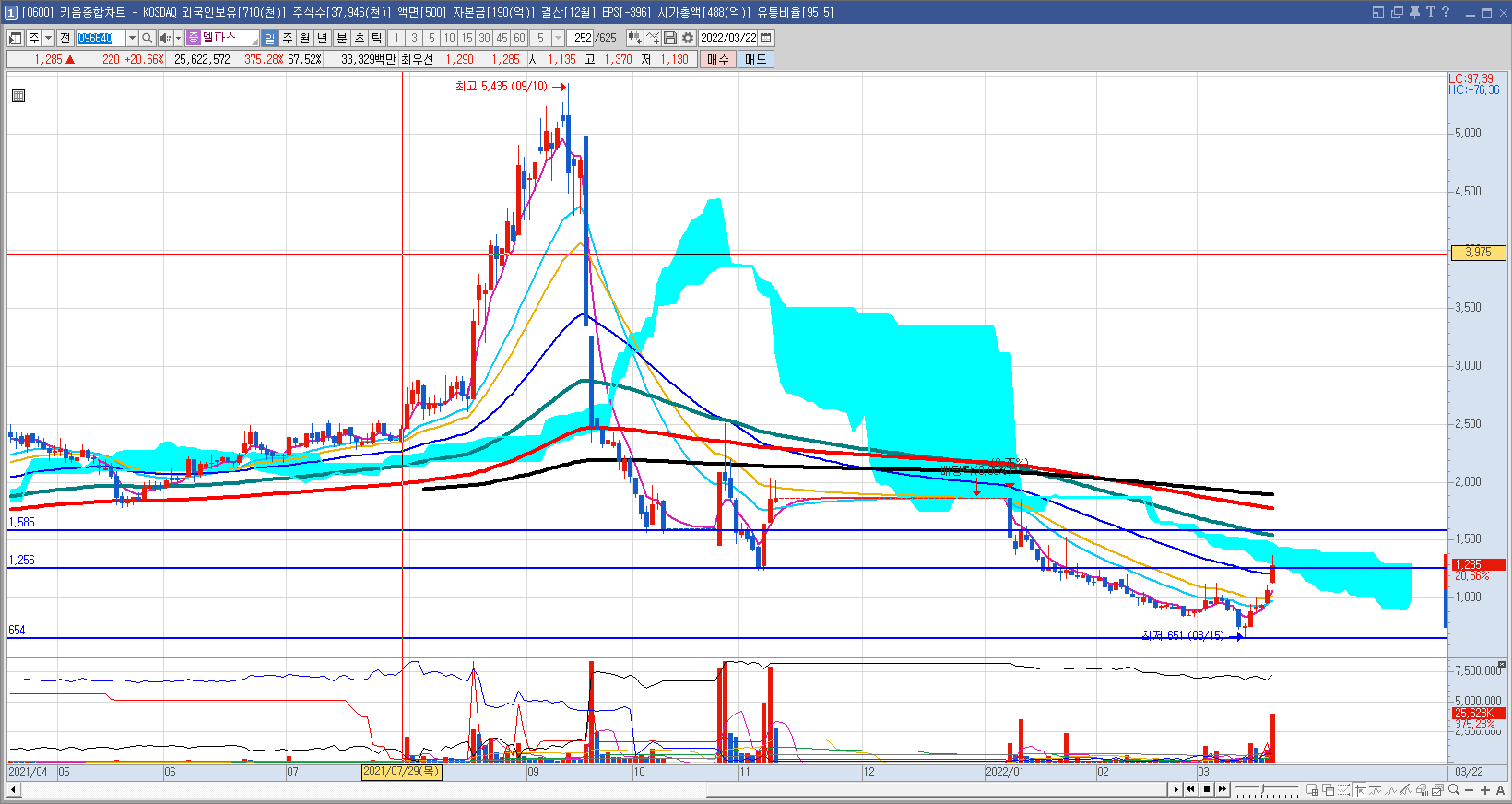Open the chart layout panel icon at far left of toolbar
The width and height of the screenshot is (1512, 804).
(16, 38)
